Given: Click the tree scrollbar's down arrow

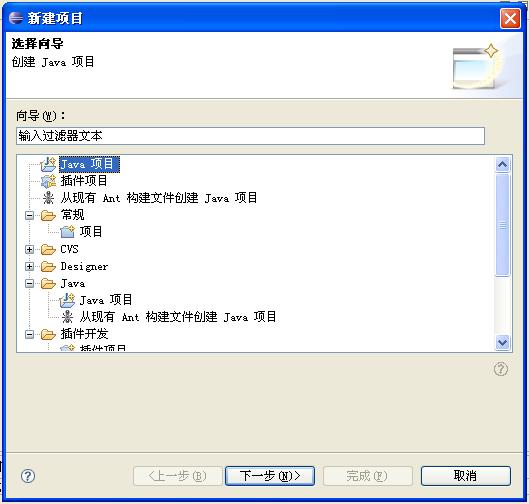Looking at the screenshot, I should 503,343.
